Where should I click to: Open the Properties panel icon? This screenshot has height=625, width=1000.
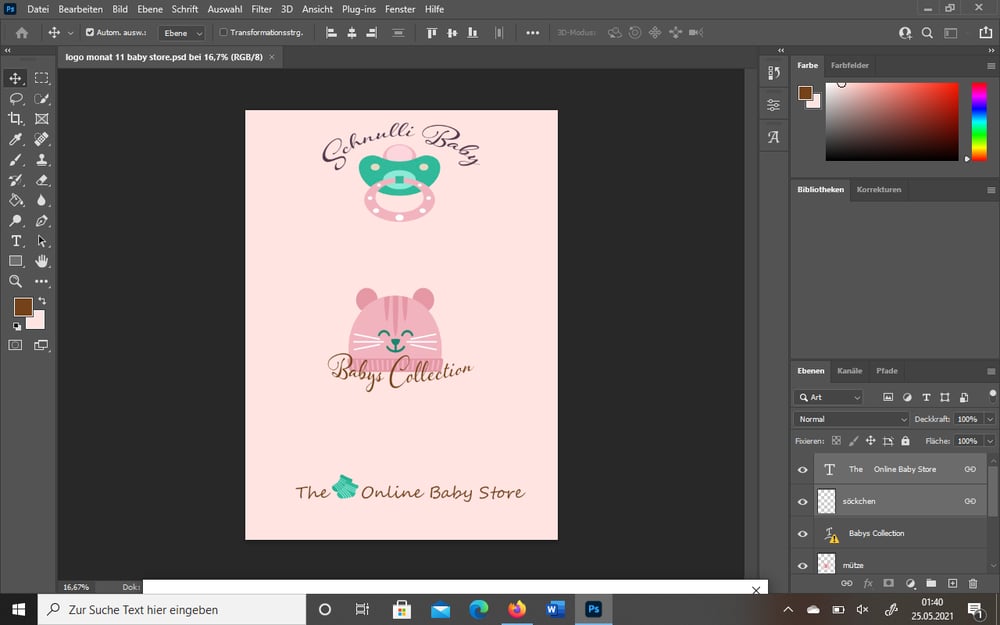(x=774, y=105)
